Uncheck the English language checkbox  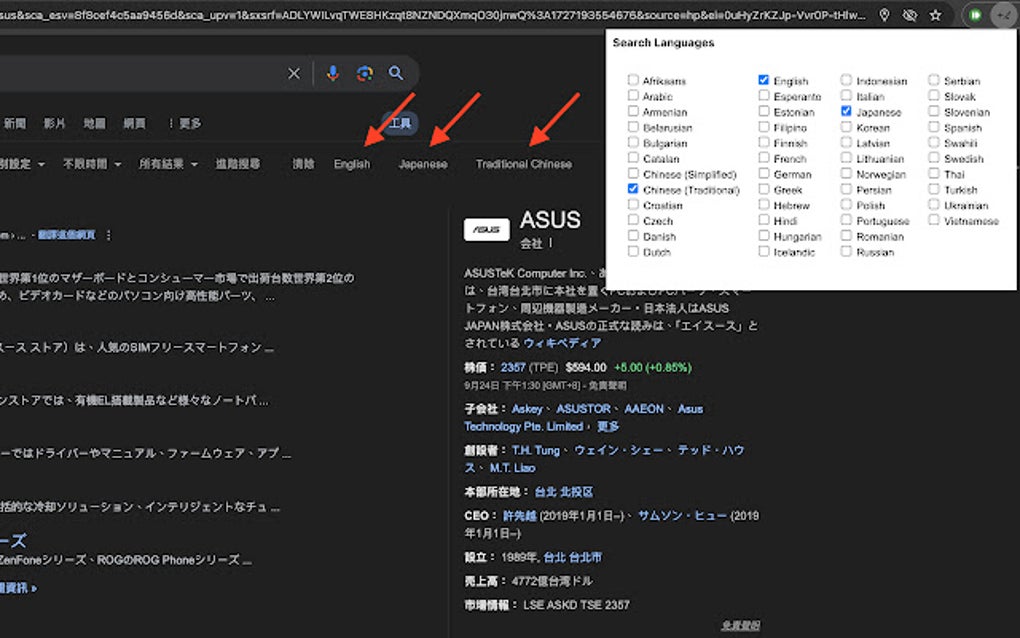click(763, 80)
